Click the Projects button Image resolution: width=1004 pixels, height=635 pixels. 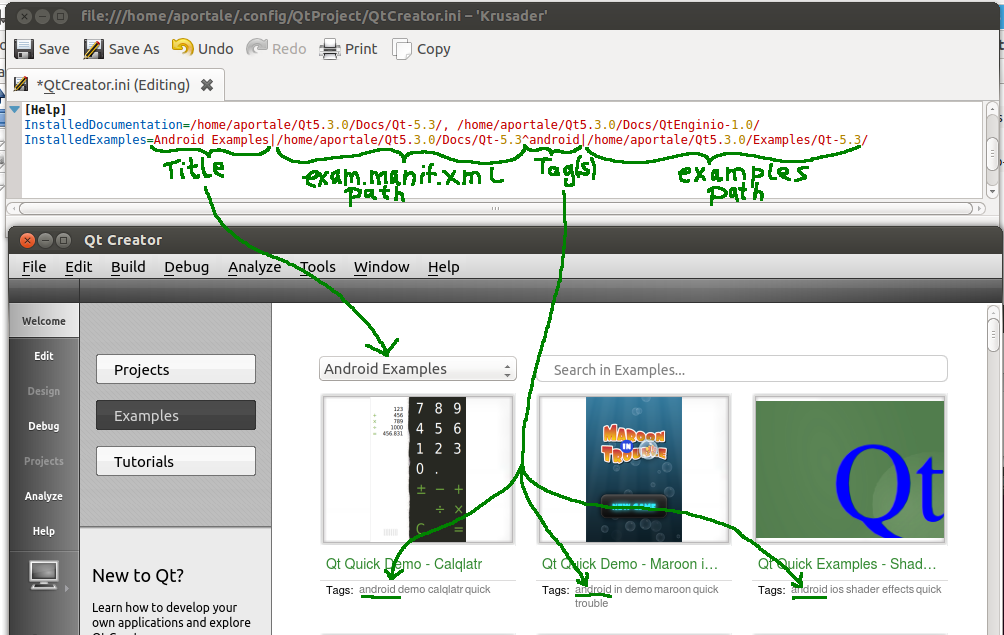point(176,370)
